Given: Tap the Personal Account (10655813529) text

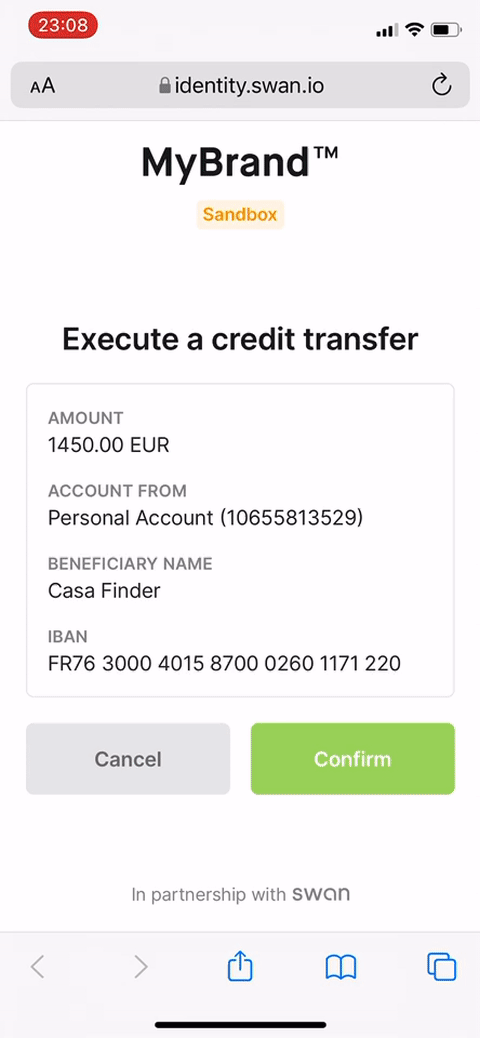Looking at the screenshot, I should tap(205, 518).
